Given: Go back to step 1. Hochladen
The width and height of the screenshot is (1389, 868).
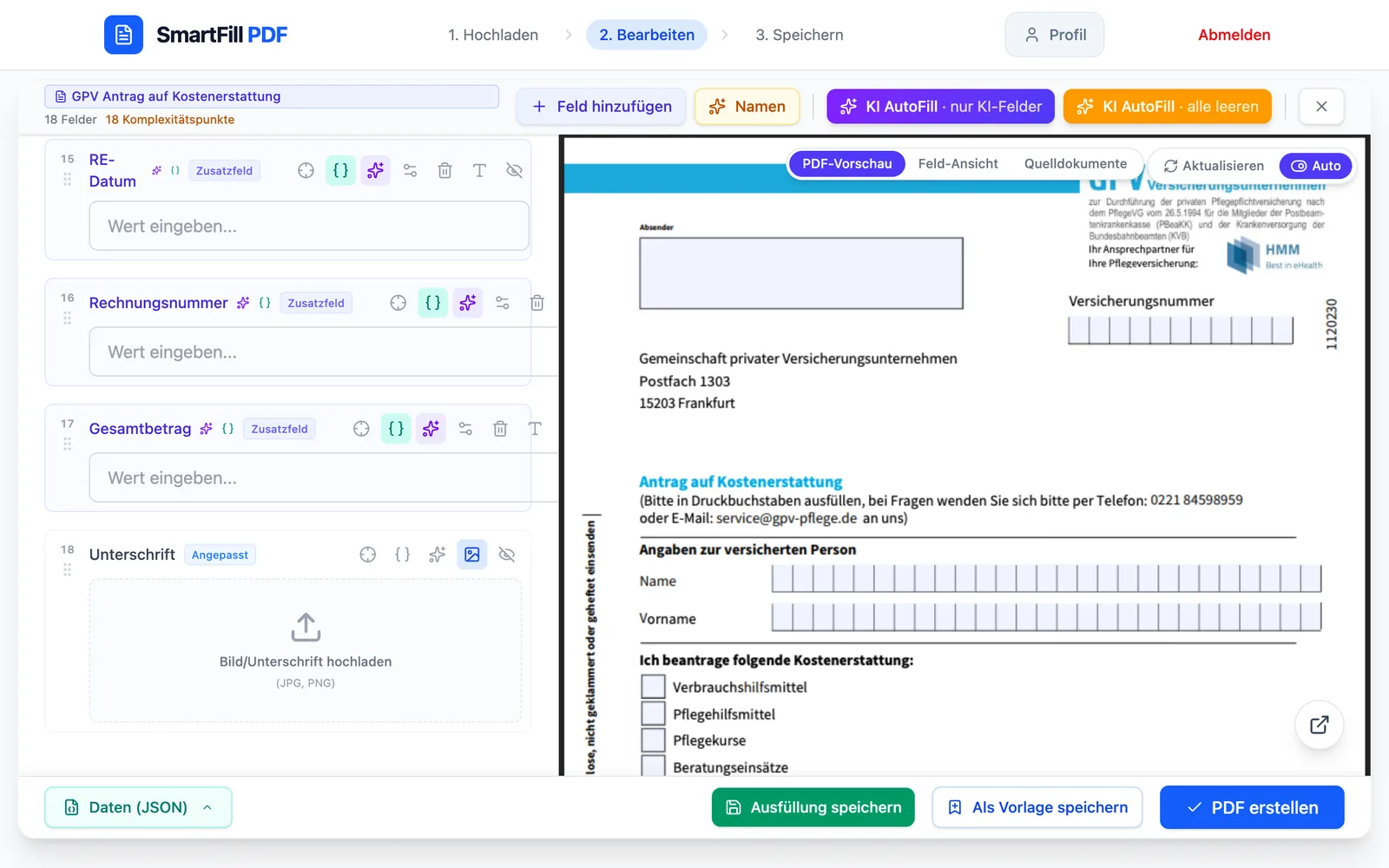Looking at the screenshot, I should tap(493, 35).
